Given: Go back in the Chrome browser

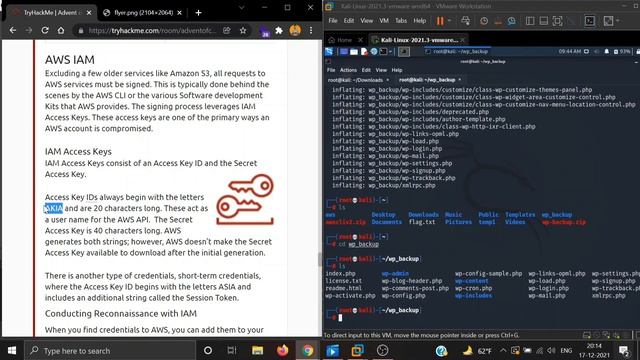Looking at the screenshot, I should [13, 30].
